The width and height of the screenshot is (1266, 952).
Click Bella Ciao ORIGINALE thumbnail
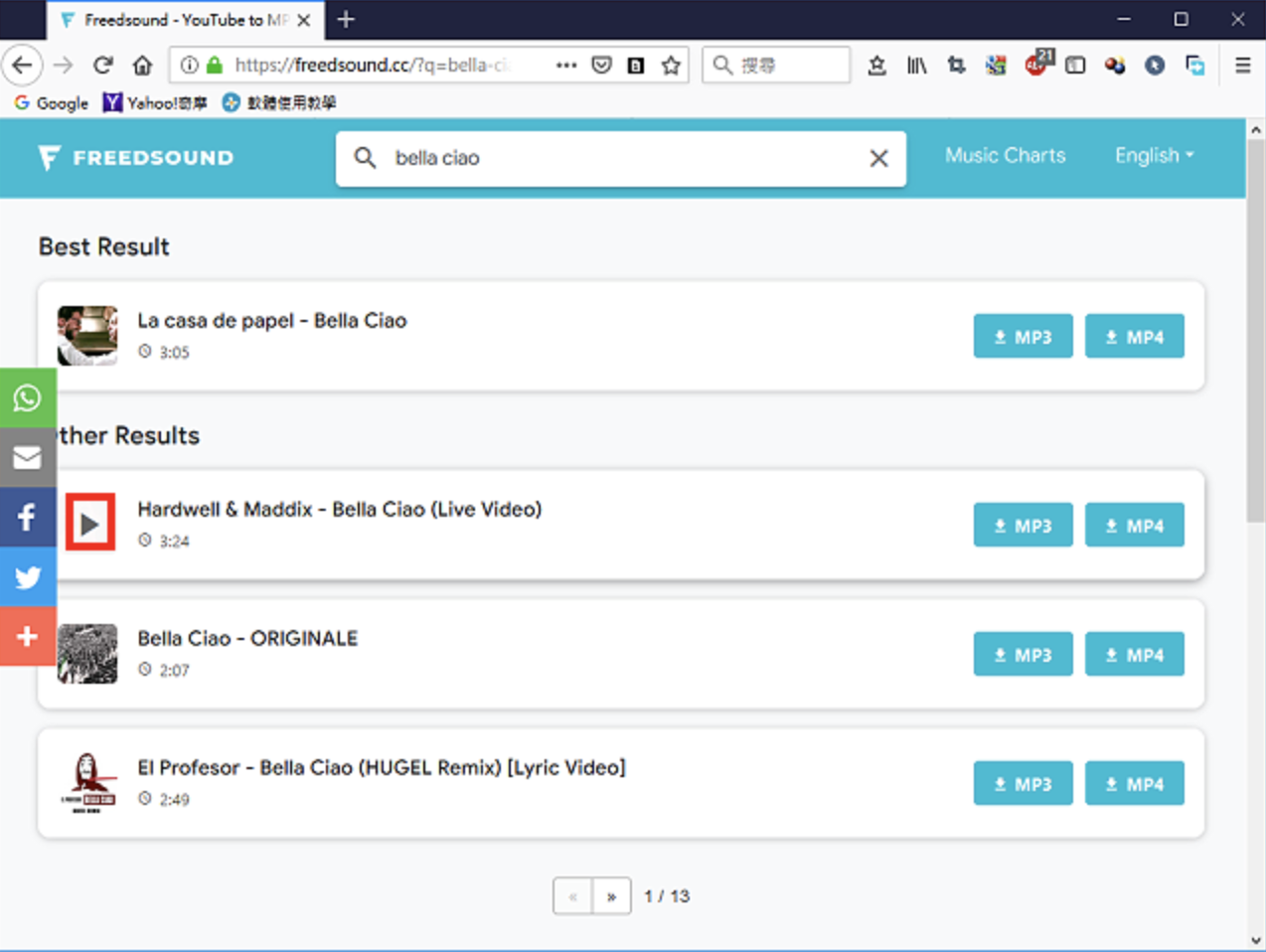click(x=87, y=654)
